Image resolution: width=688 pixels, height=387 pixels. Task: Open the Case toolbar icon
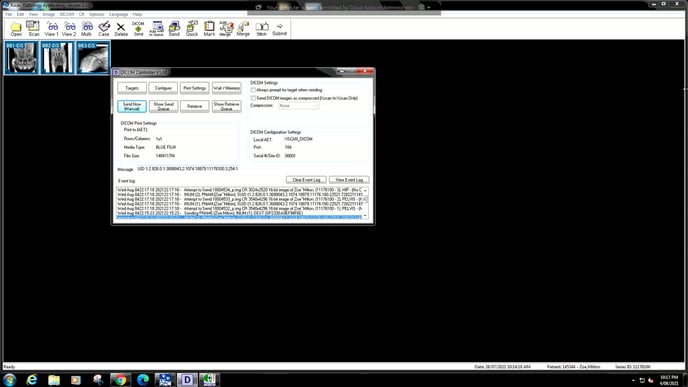(x=104, y=29)
